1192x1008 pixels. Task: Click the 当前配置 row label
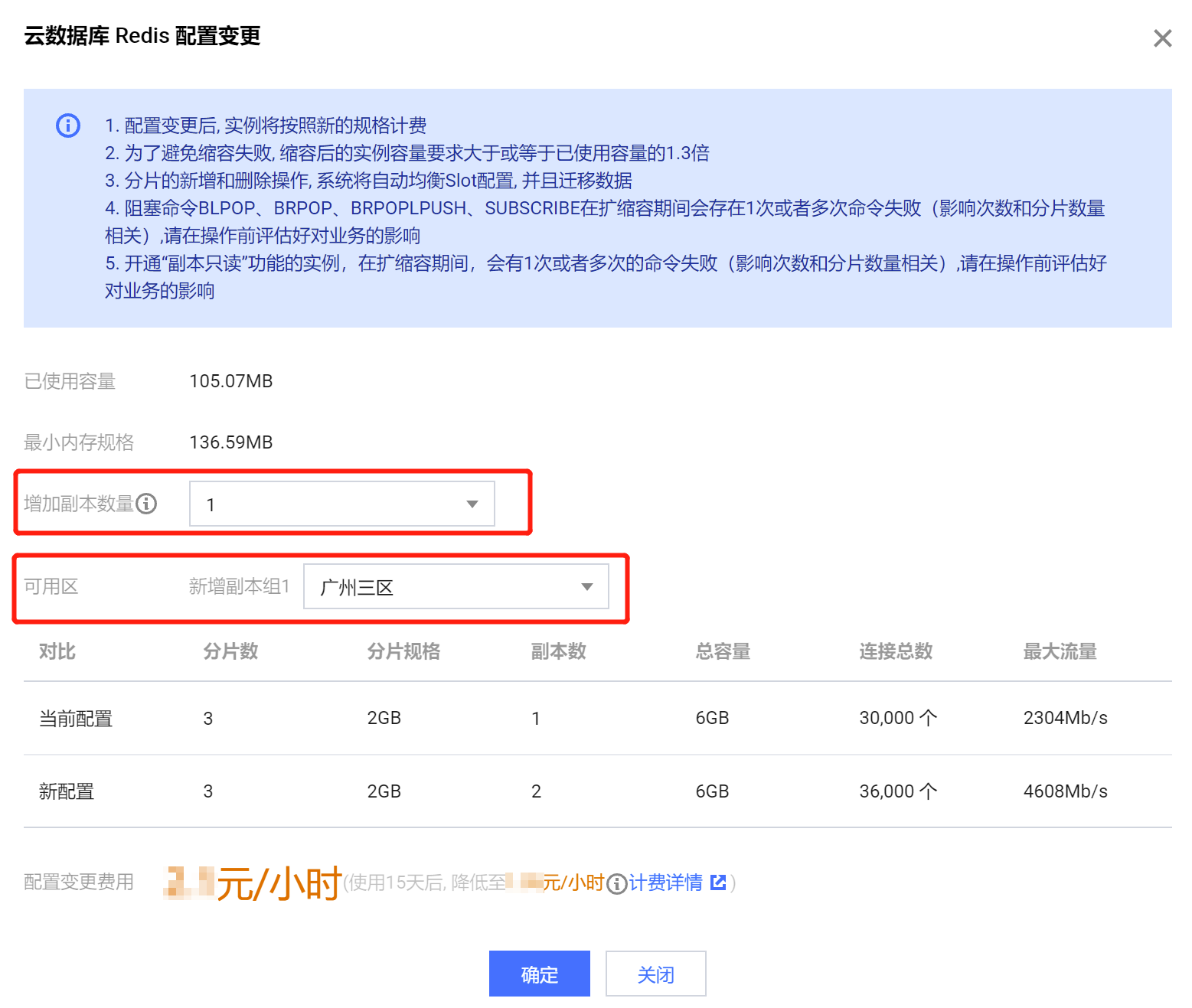coord(76,719)
